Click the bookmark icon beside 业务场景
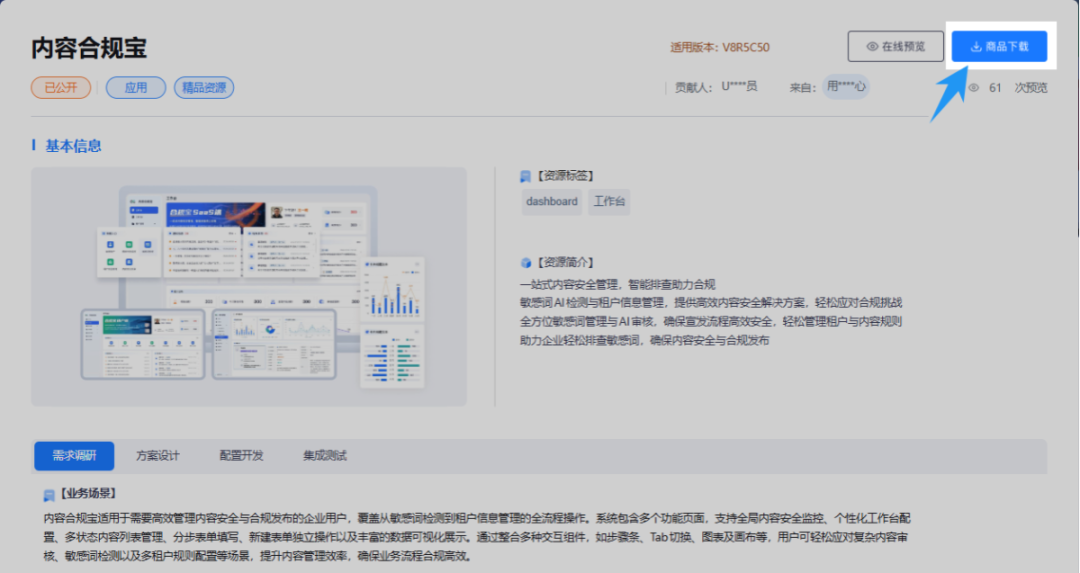1080x573 pixels. [x=49, y=494]
